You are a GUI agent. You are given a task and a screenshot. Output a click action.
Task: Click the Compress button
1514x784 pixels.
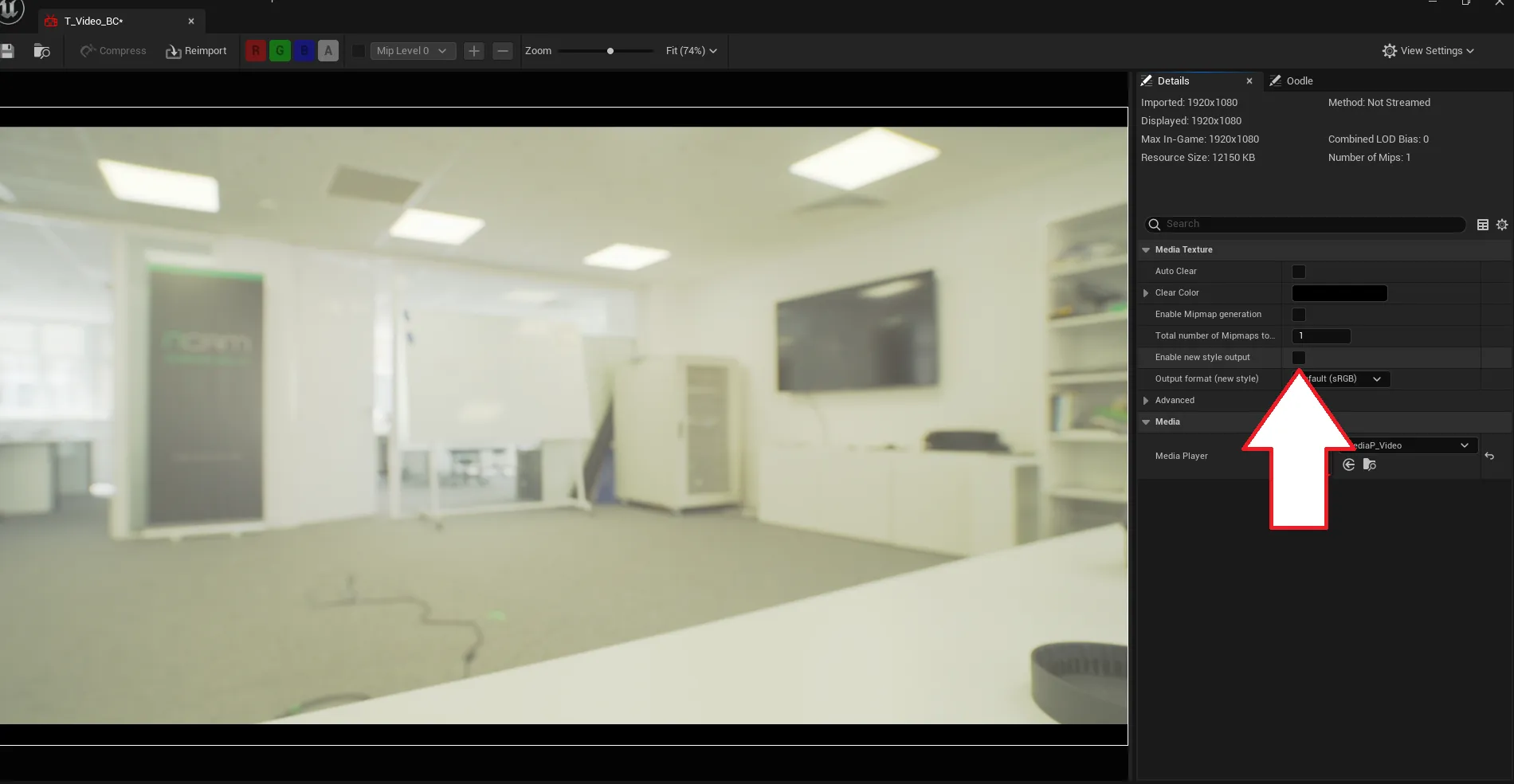pos(113,51)
